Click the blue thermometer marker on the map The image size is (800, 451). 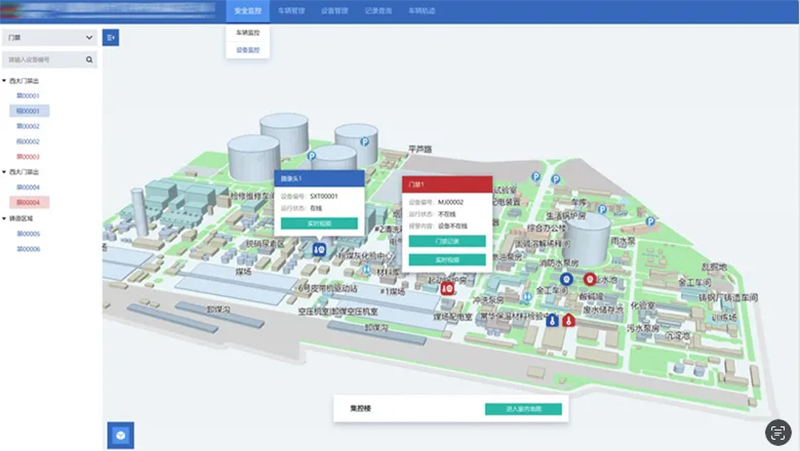pos(552,321)
